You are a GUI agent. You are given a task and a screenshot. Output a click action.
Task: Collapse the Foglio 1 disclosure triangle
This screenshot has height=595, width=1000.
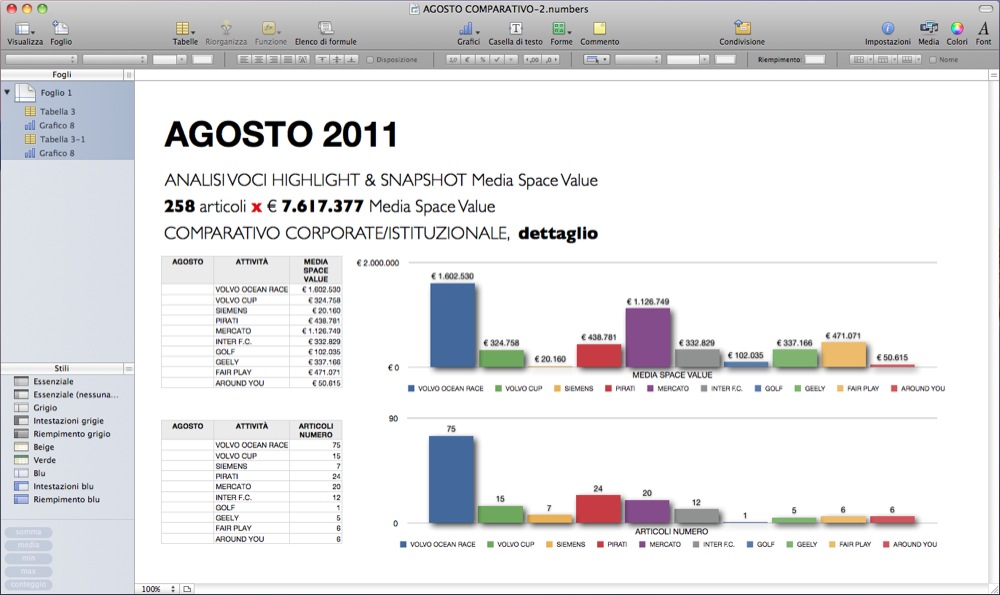coord(8,92)
